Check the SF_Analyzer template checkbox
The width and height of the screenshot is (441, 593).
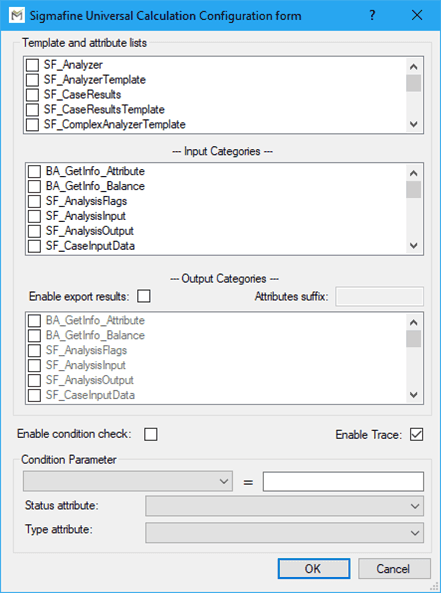point(33,65)
